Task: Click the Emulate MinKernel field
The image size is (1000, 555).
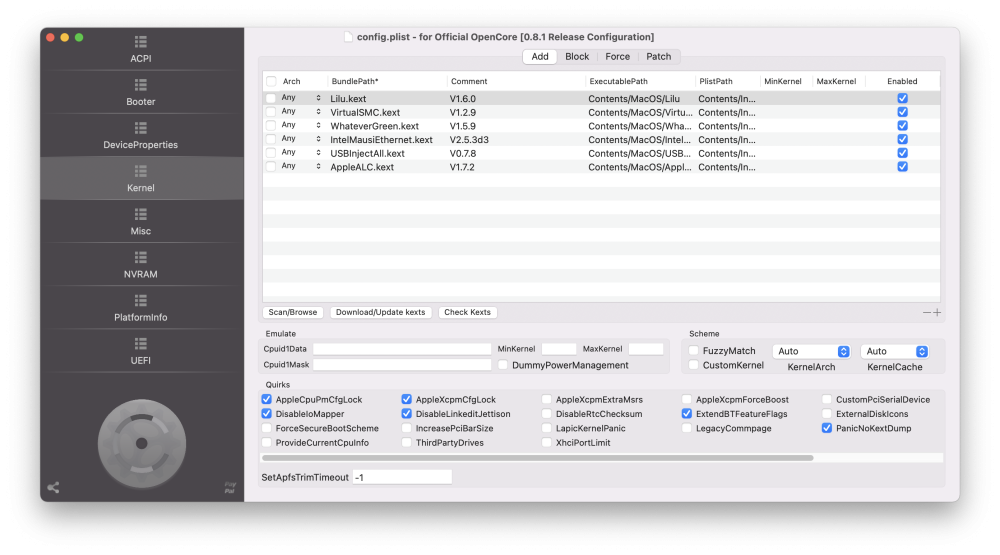Action: (559, 349)
